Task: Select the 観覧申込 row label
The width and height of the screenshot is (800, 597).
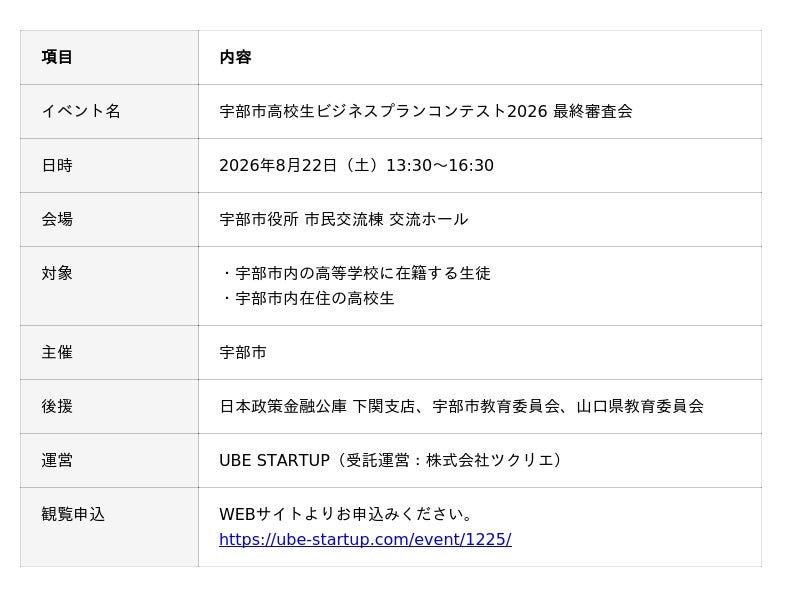Action: pyautogui.click(x=73, y=514)
